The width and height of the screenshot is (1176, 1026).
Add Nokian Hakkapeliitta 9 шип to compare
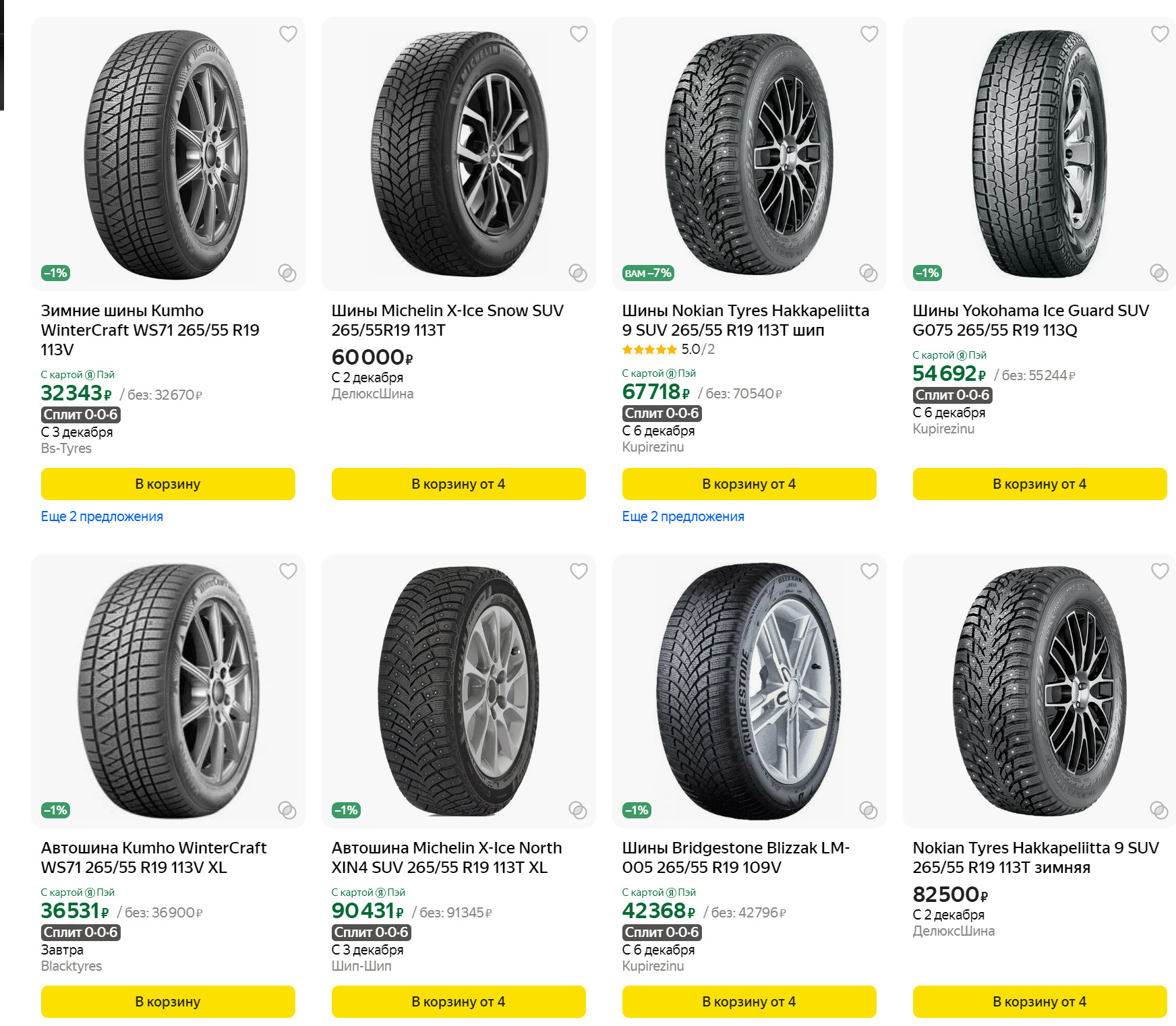[868, 273]
